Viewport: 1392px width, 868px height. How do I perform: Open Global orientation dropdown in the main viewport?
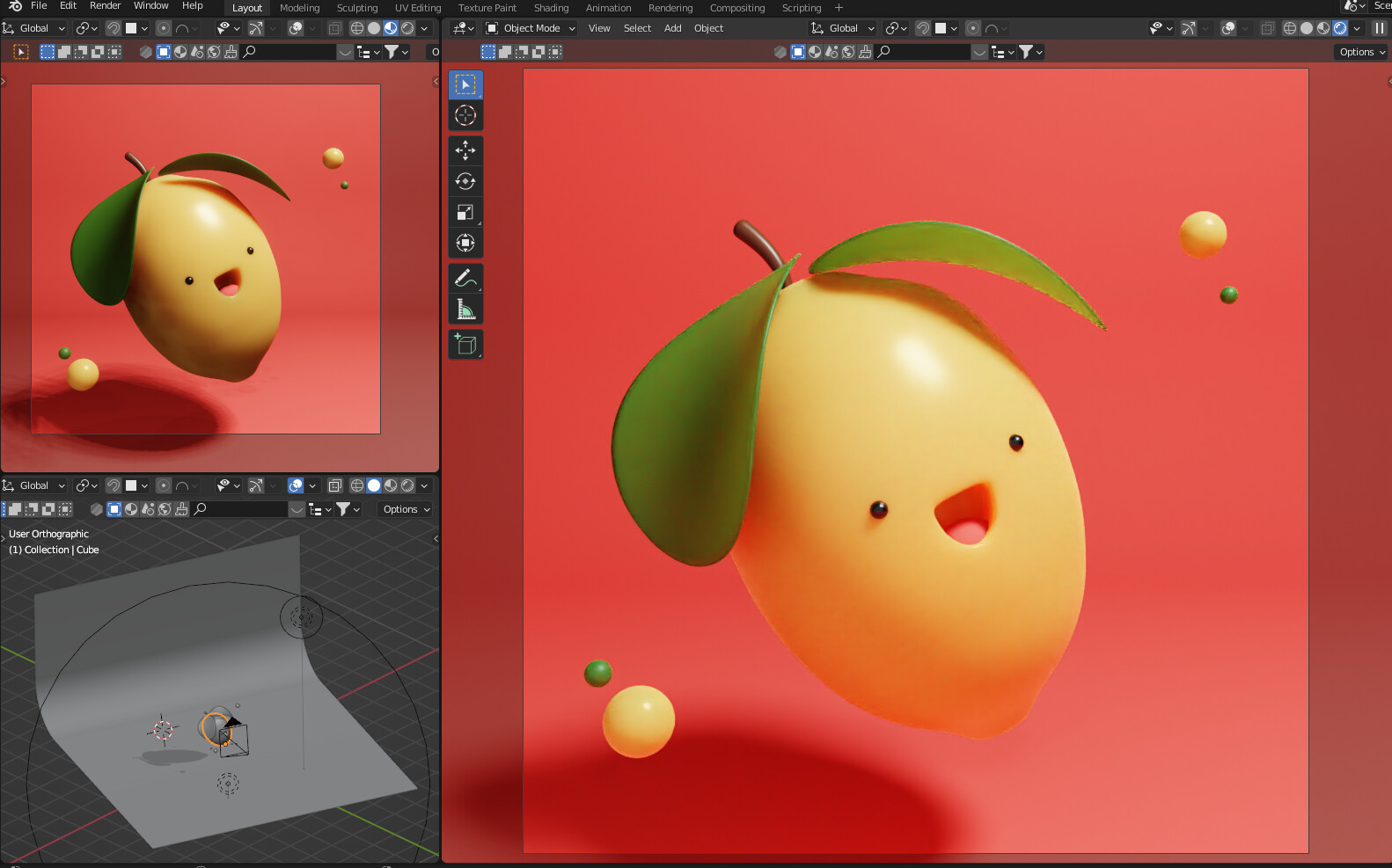[843, 28]
